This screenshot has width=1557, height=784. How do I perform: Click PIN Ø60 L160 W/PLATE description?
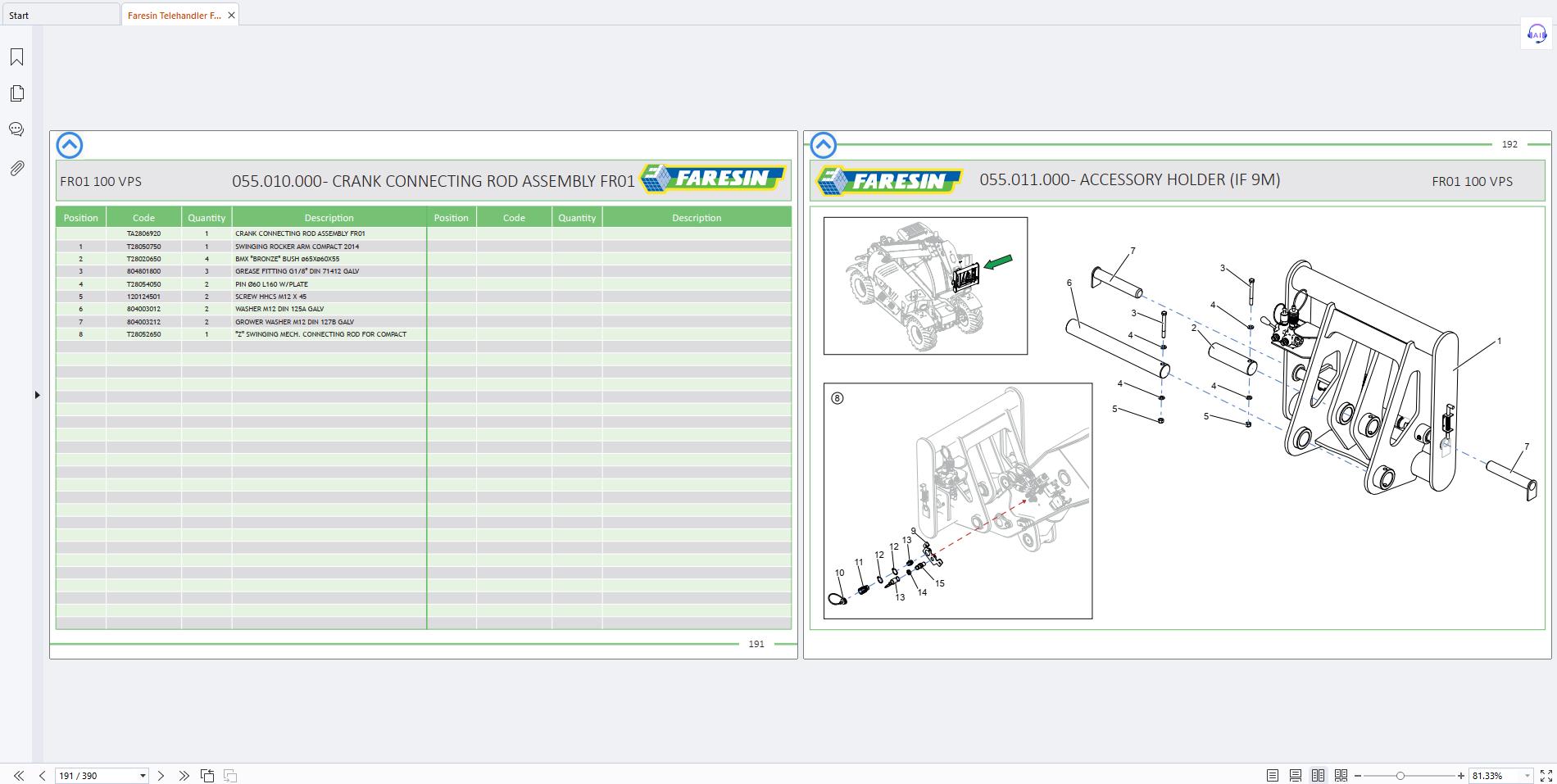[271, 284]
